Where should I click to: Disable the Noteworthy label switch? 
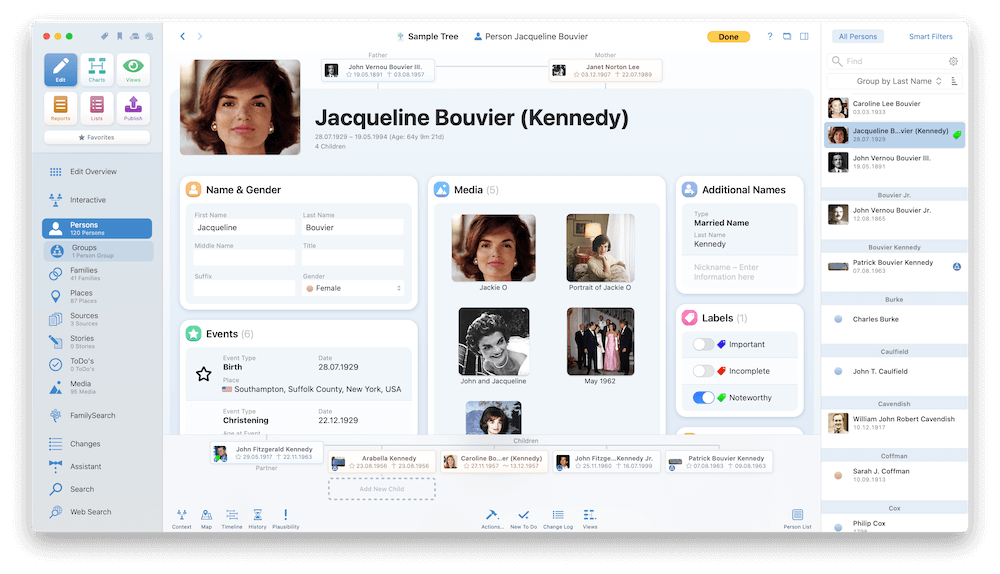tap(703, 398)
